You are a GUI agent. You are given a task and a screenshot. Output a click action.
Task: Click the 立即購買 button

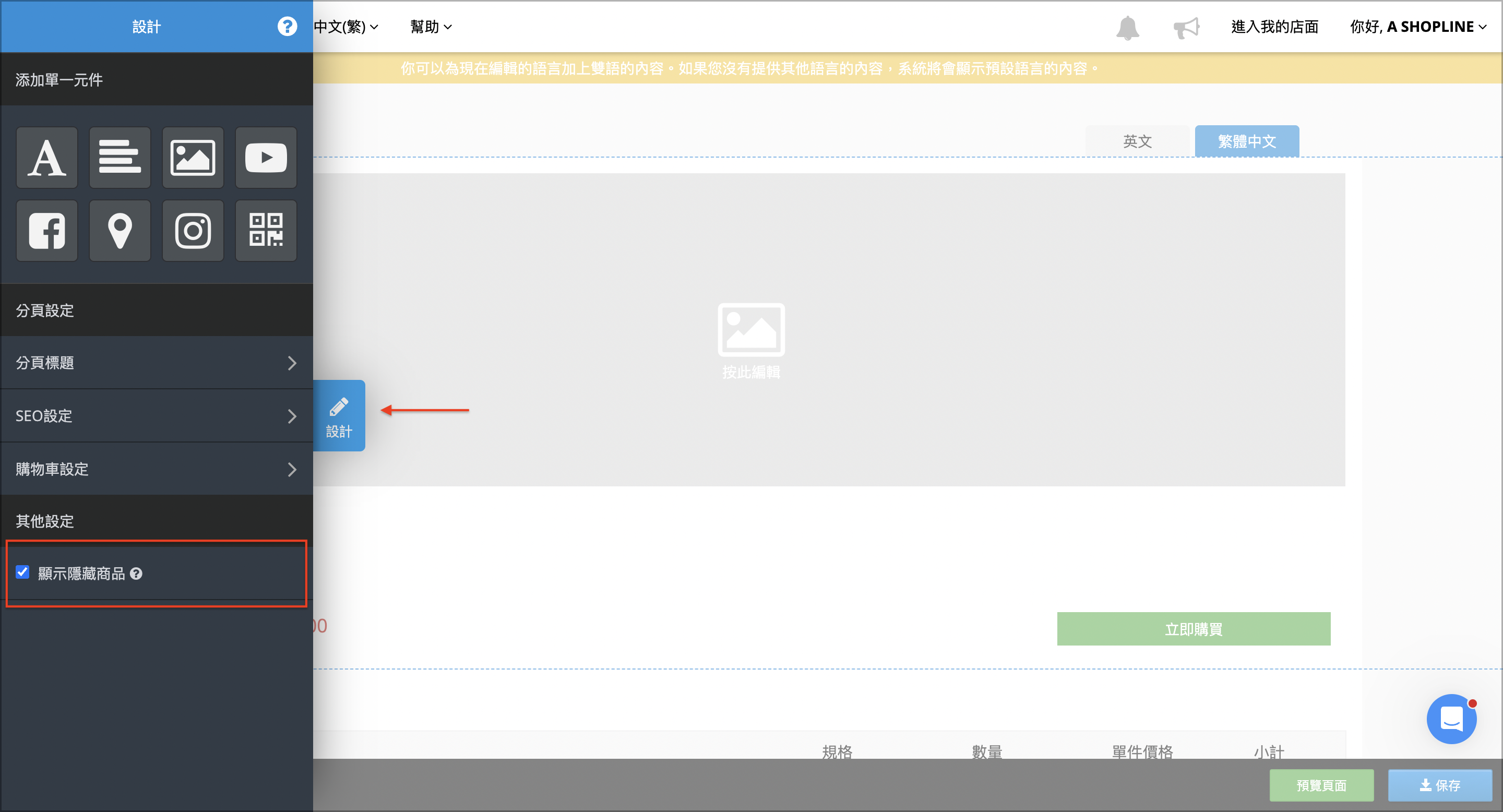click(1193, 629)
